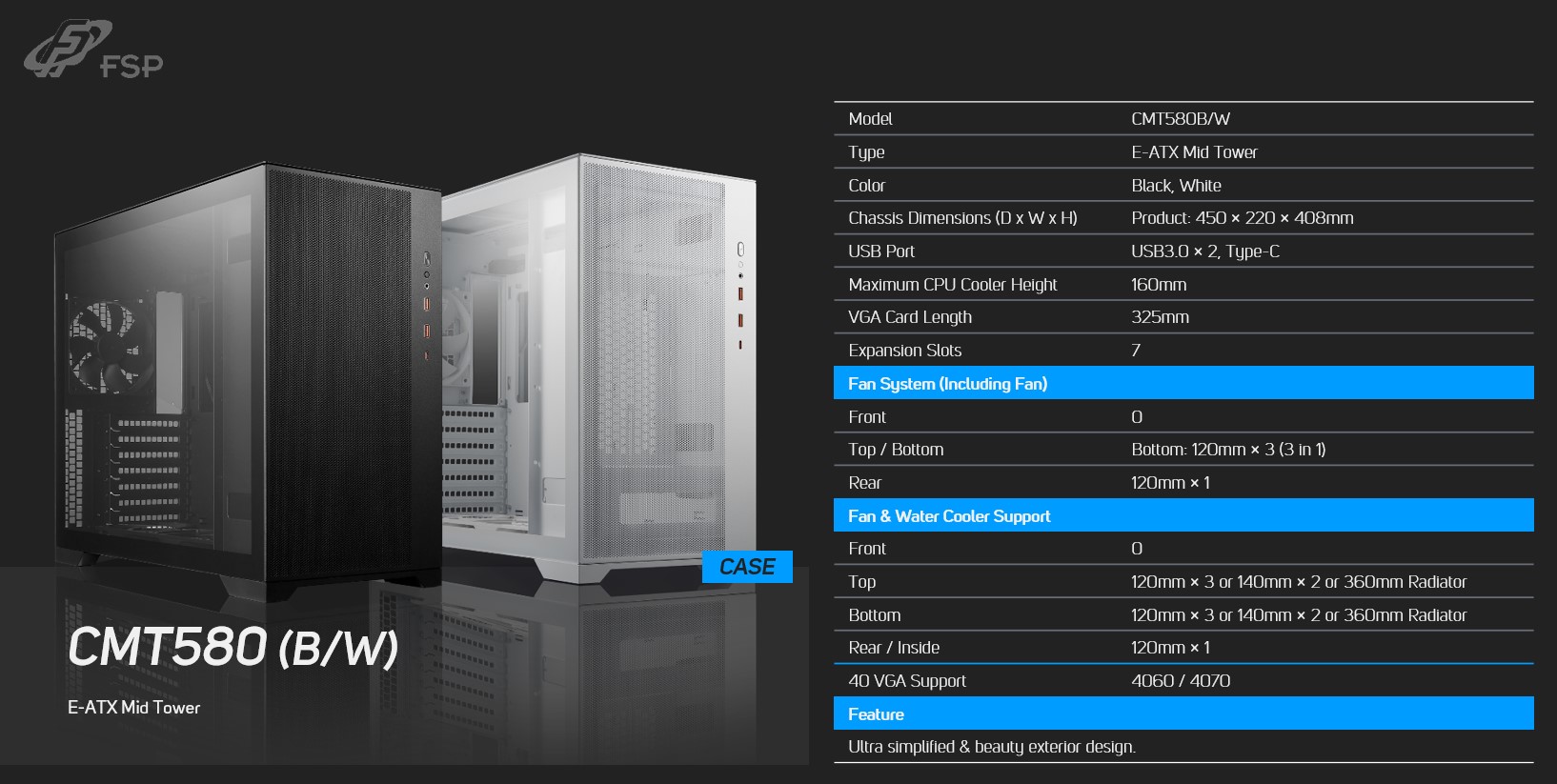The width and height of the screenshot is (1557, 784).
Task: Select the black CMT580 case image
Action: [248, 379]
